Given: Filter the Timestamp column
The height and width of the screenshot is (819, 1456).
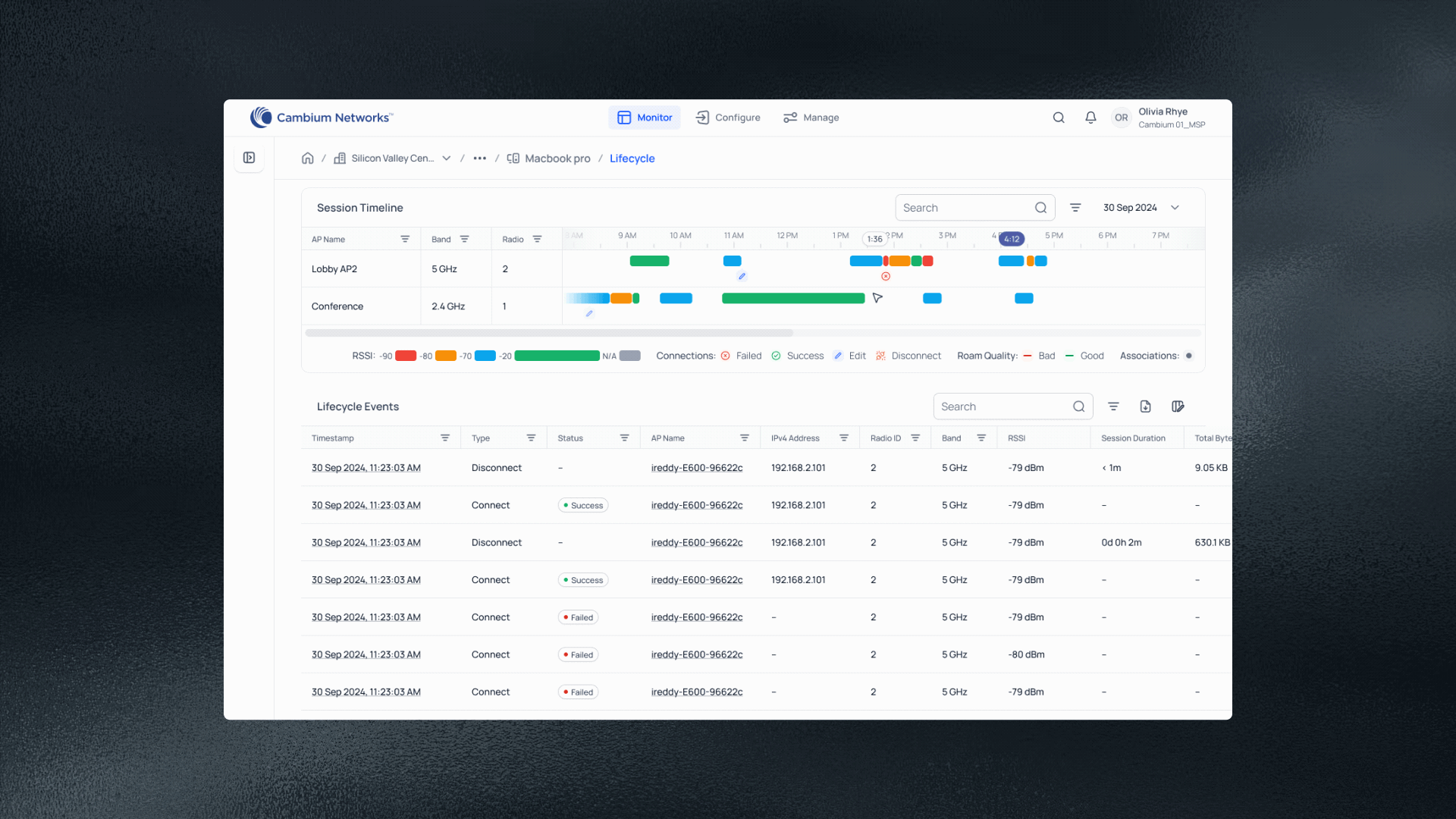Looking at the screenshot, I should 445,438.
